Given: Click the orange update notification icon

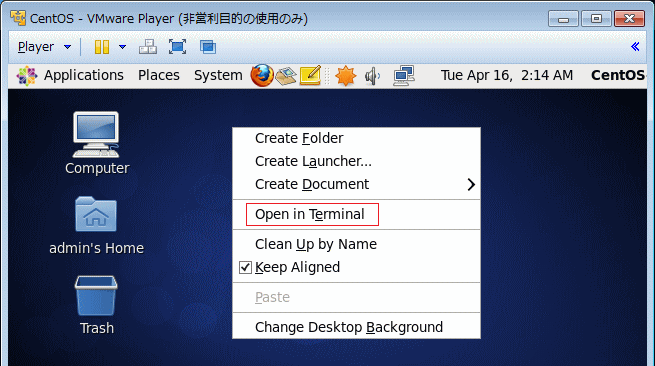Looking at the screenshot, I should [346, 76].
